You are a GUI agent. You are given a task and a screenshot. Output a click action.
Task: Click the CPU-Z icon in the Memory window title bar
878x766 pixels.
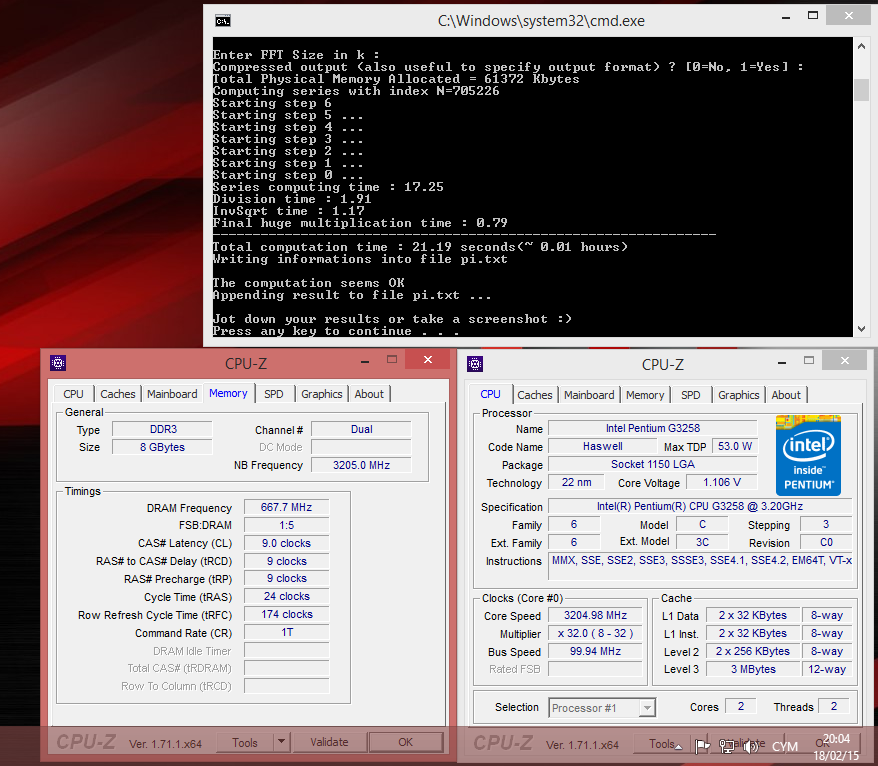click(x=58, y=363)
